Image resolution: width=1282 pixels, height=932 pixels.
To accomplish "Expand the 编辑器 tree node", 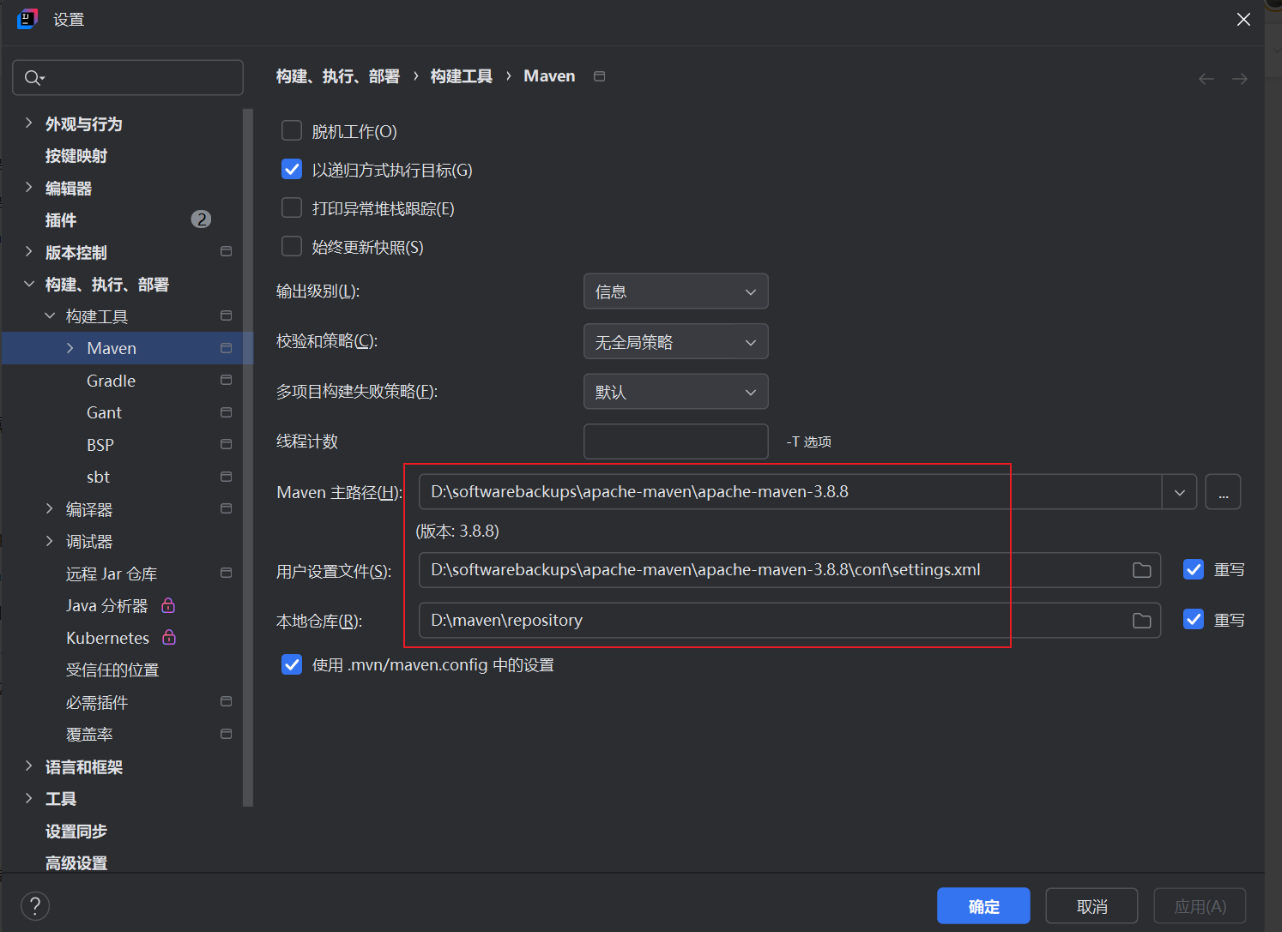I will coord(28,187).
